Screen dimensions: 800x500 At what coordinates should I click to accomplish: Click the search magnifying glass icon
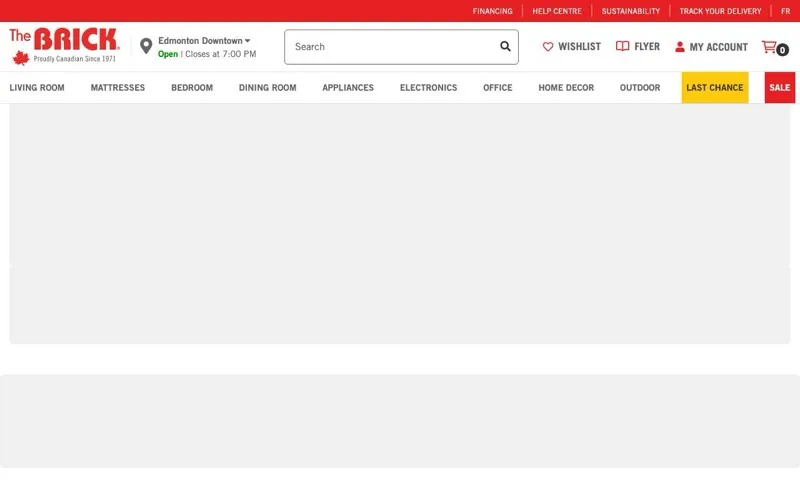coord(505,46)
